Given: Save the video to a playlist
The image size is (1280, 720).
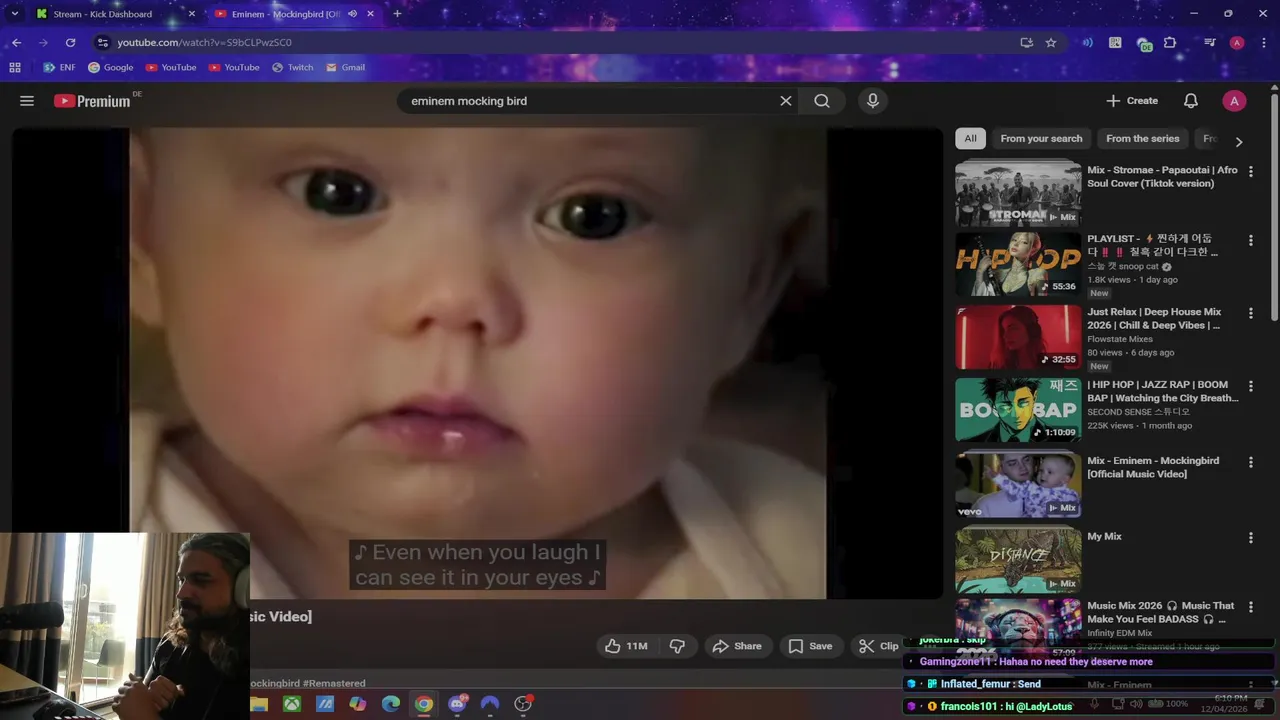Looking at the screenshot, I should tap(810, 646).
